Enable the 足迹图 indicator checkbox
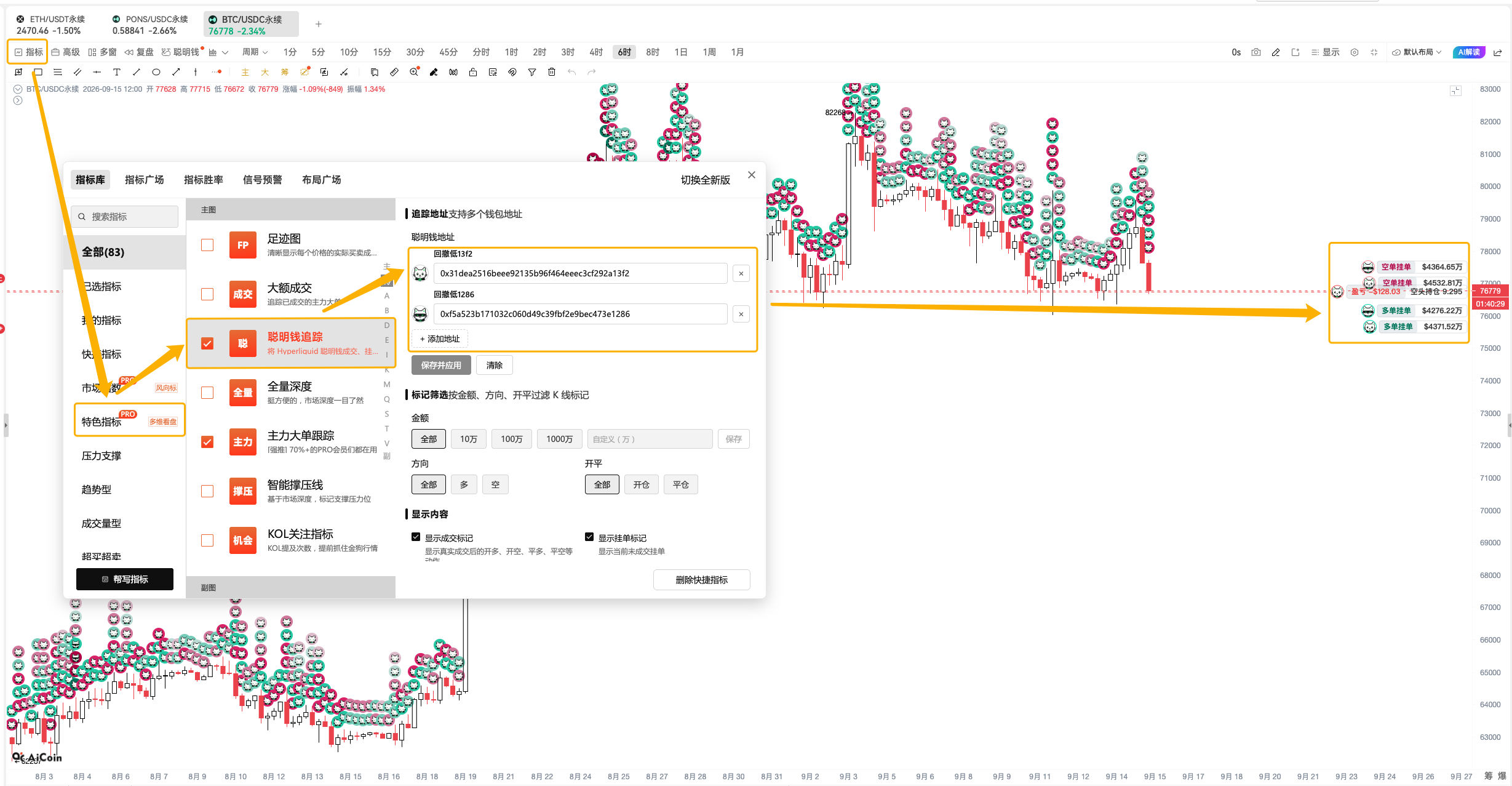 (x=207, y=245)
